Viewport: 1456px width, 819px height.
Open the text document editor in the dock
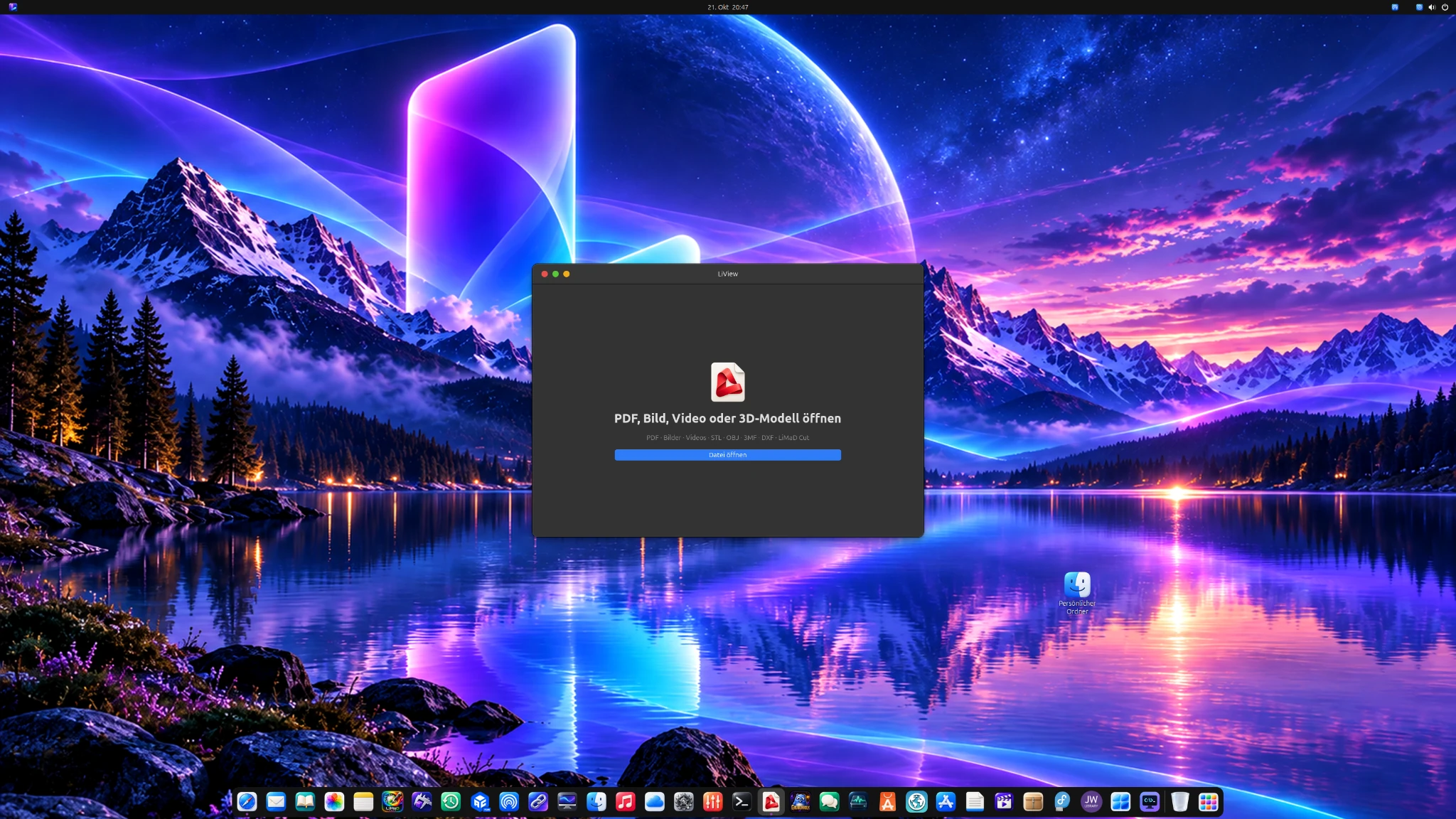click(975, 802)
